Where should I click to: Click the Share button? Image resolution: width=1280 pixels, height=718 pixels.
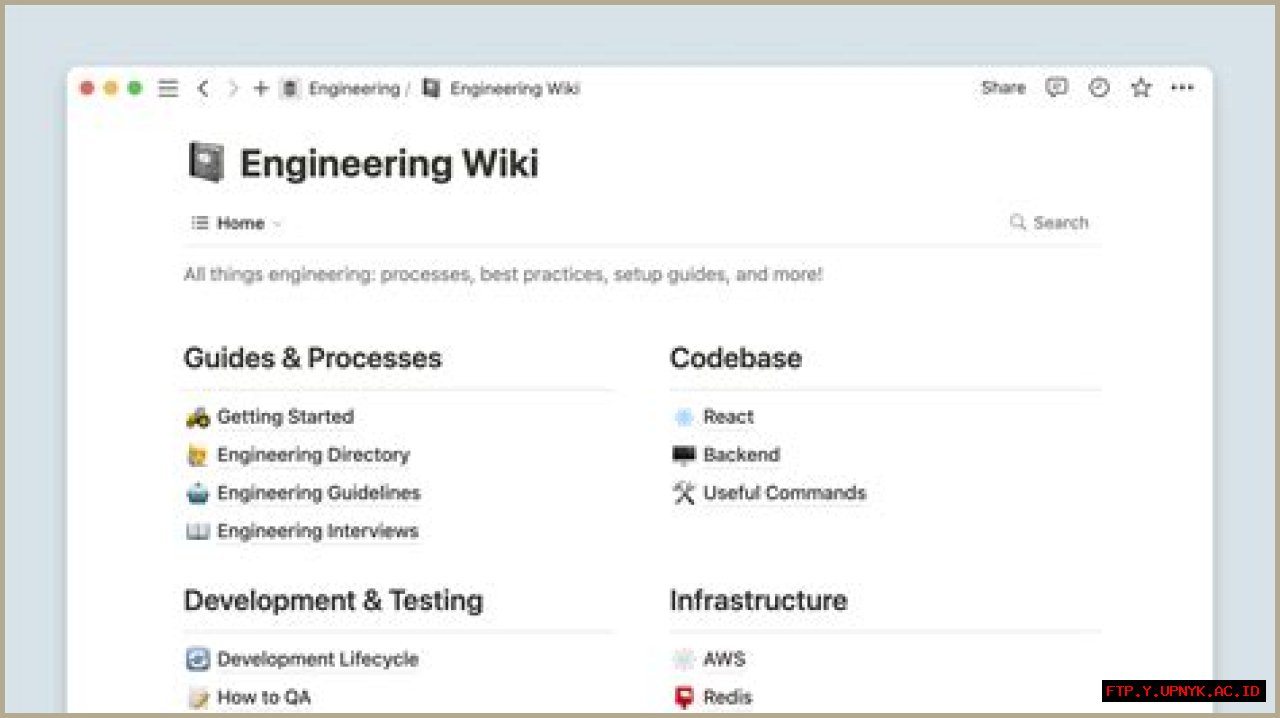point(1003,88)
